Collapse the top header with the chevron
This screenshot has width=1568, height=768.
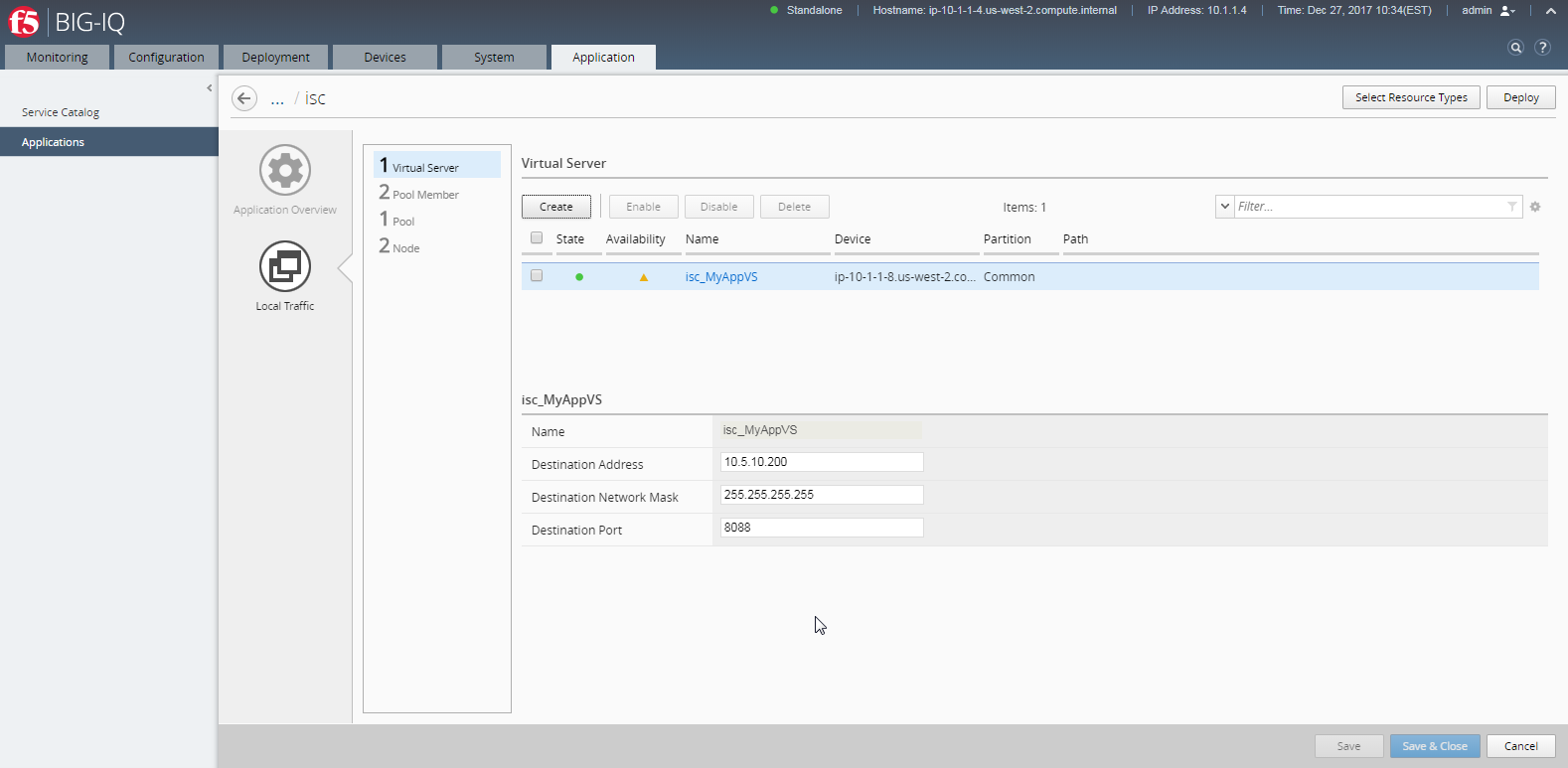coord(1550,11)
